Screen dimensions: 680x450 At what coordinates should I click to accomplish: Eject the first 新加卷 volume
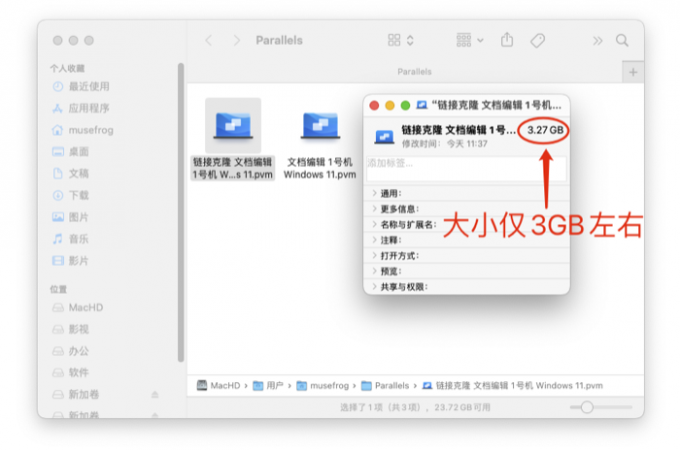pyautogui.click(x=155, y=394)
